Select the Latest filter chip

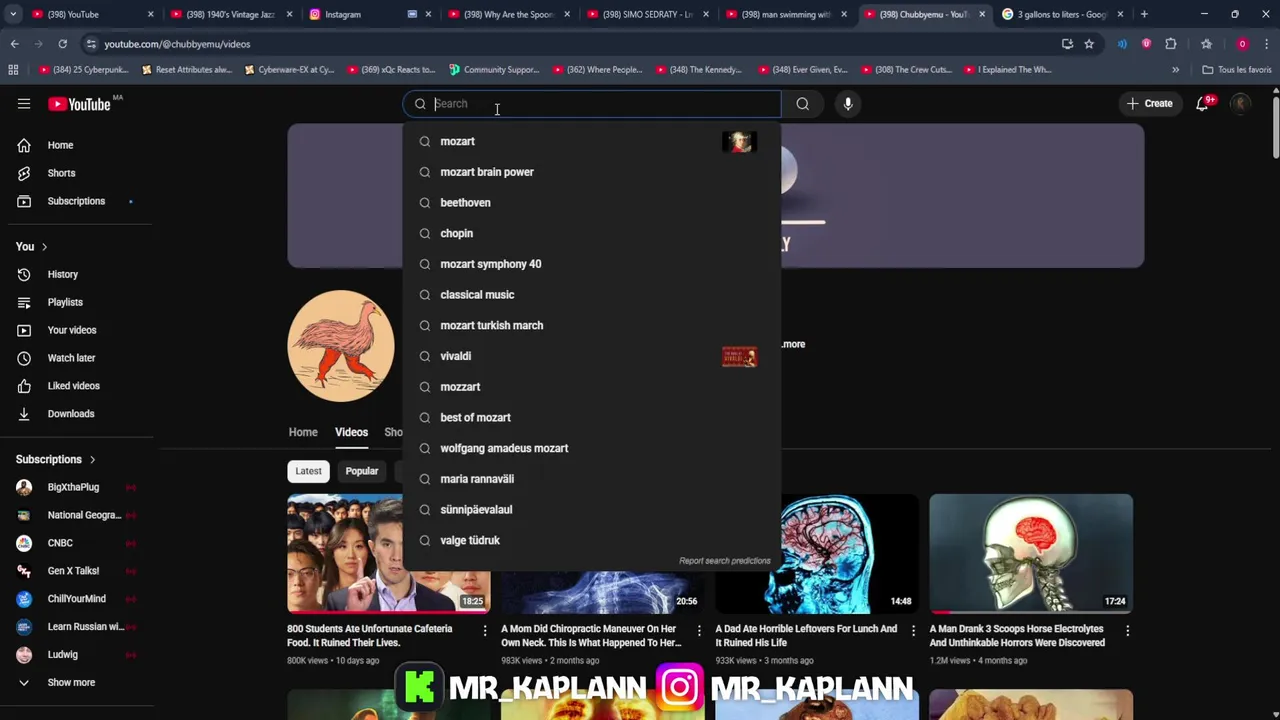308,471
